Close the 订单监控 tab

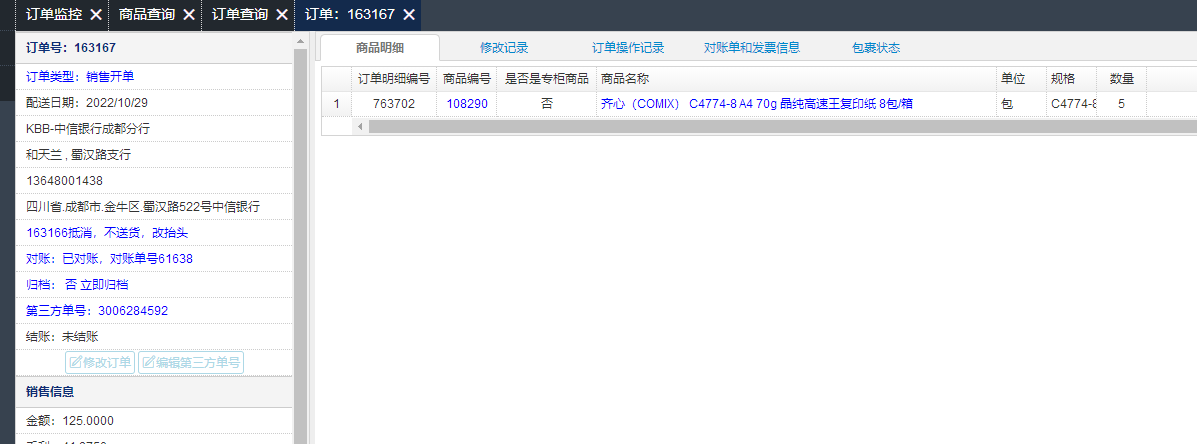95,14
